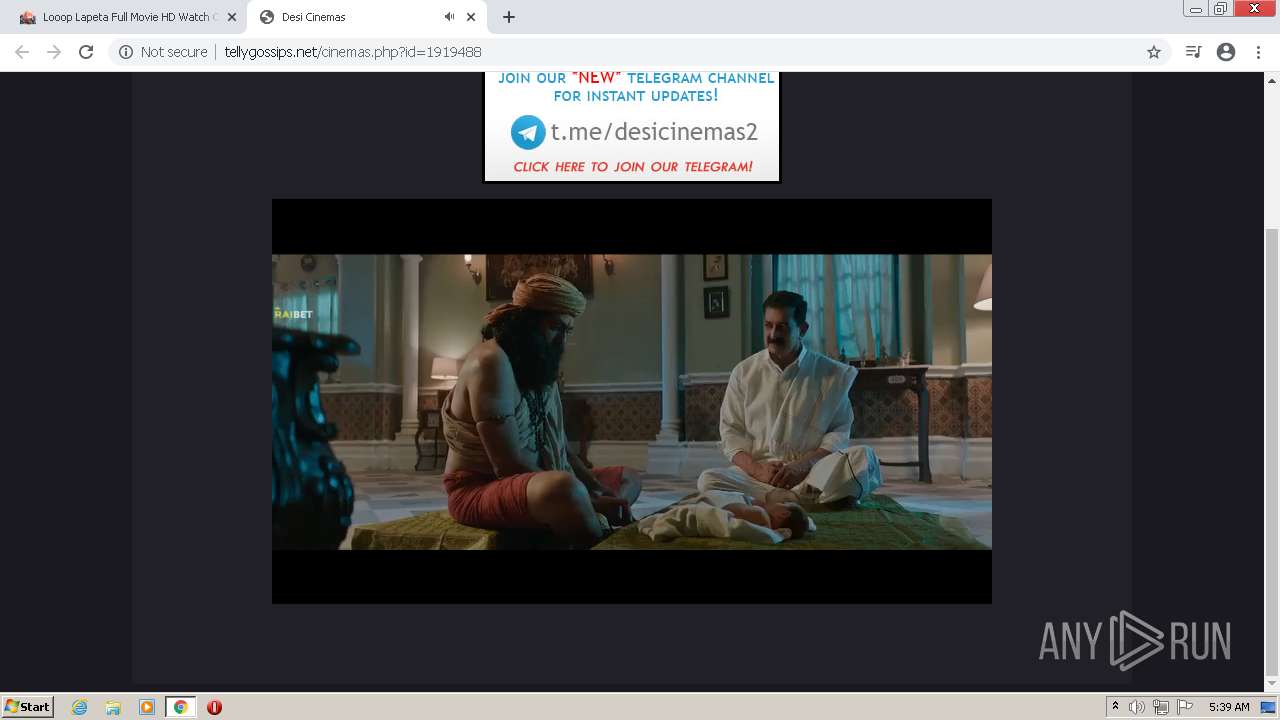This screenshot has width=1280, height=720.
Task: Click the Telegram paper plane logo
Action: point(528,132)
